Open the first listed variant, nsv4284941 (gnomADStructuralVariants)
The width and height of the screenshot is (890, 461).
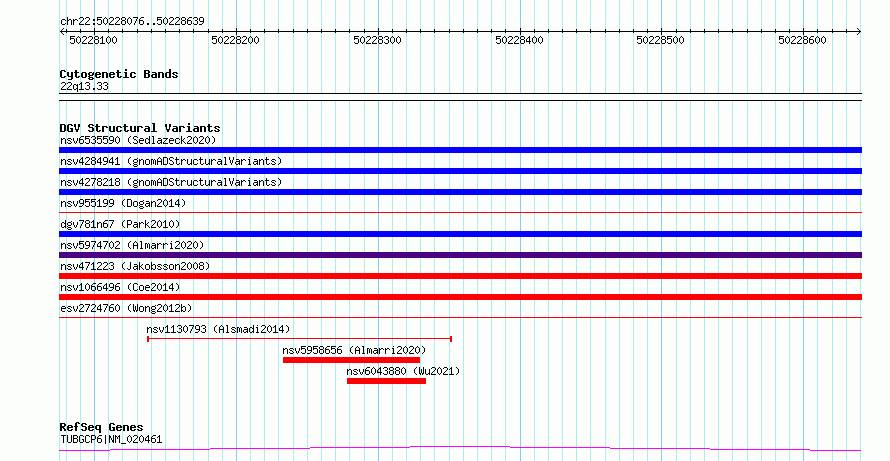point(171,161)
